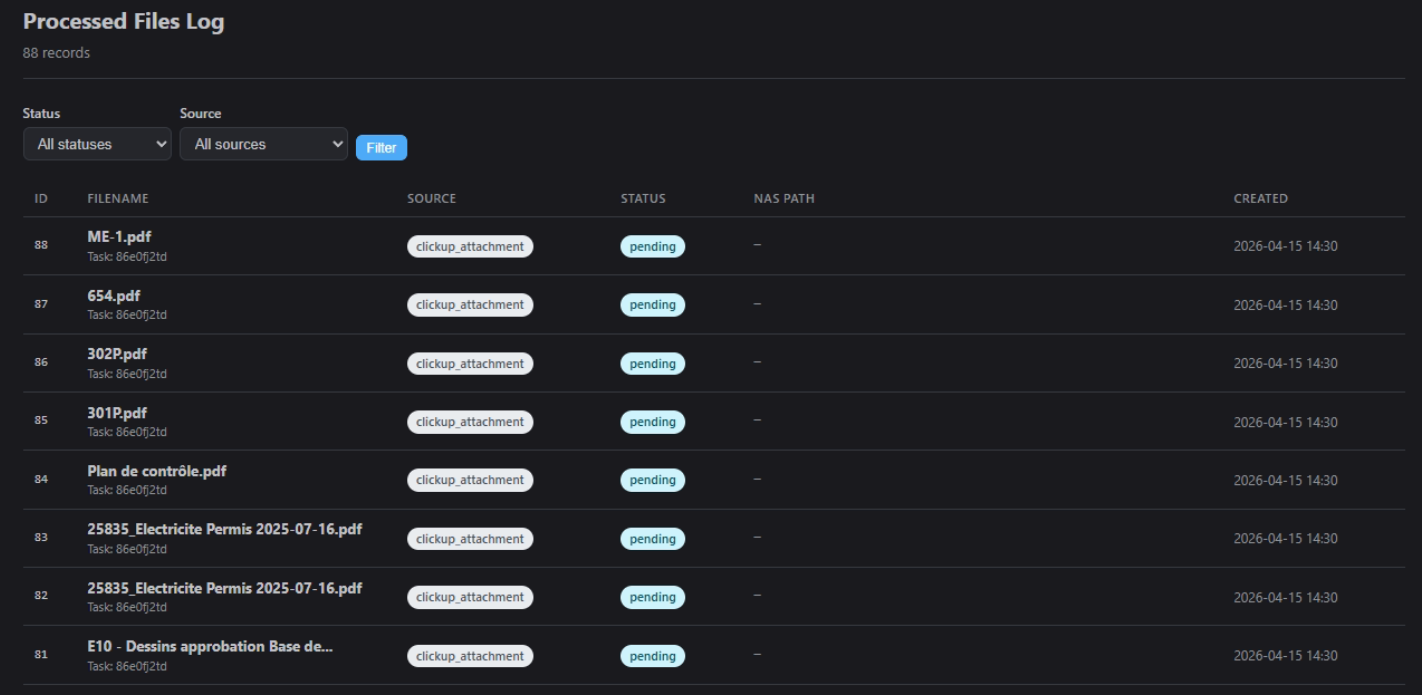The height and width of the screenshot is (695, 1422).
Task: Click the SOURCE column header
Action: click(431, 199)
